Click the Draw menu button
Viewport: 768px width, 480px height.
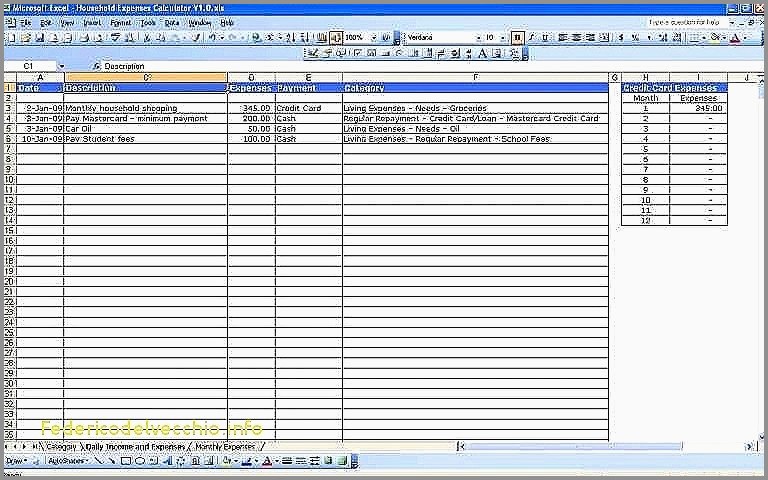coord(15,461)
